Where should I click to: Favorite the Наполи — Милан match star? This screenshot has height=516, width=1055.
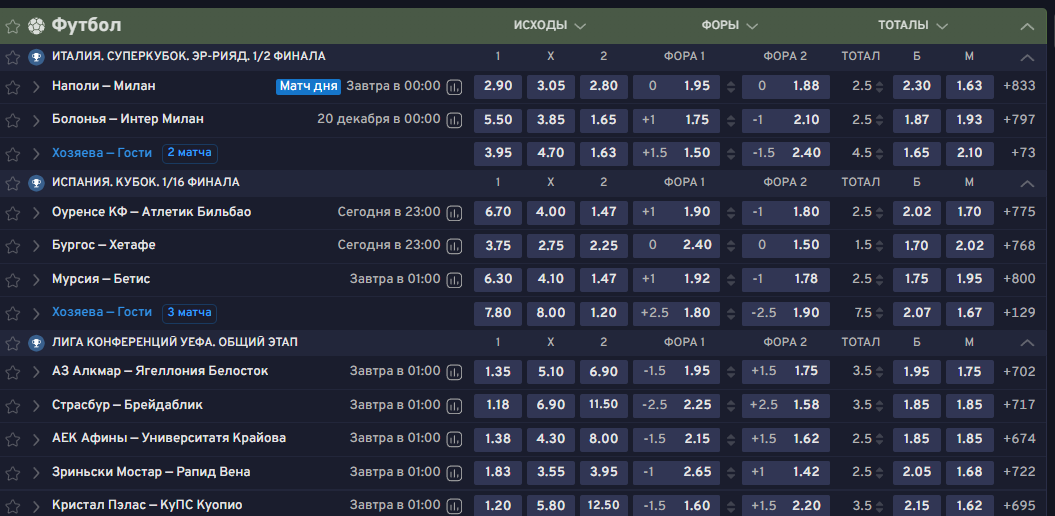[x=13, y=87]
